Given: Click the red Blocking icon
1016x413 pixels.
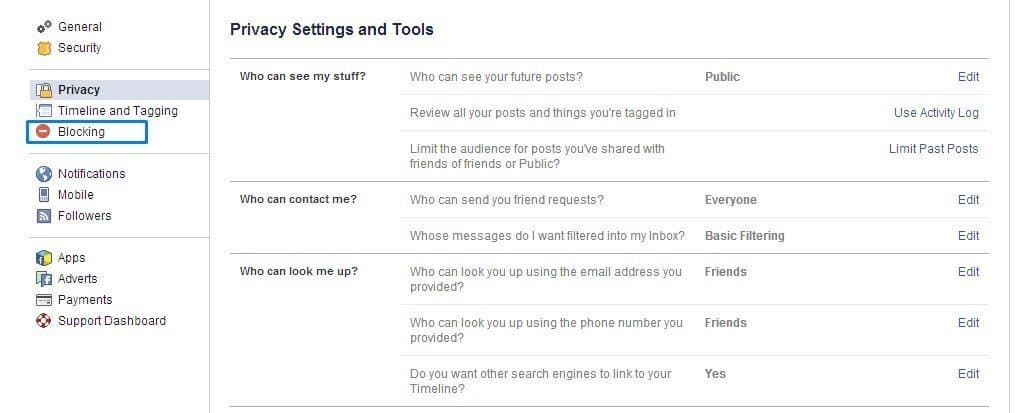Looking at the screenshot, I should coord(44,132).
